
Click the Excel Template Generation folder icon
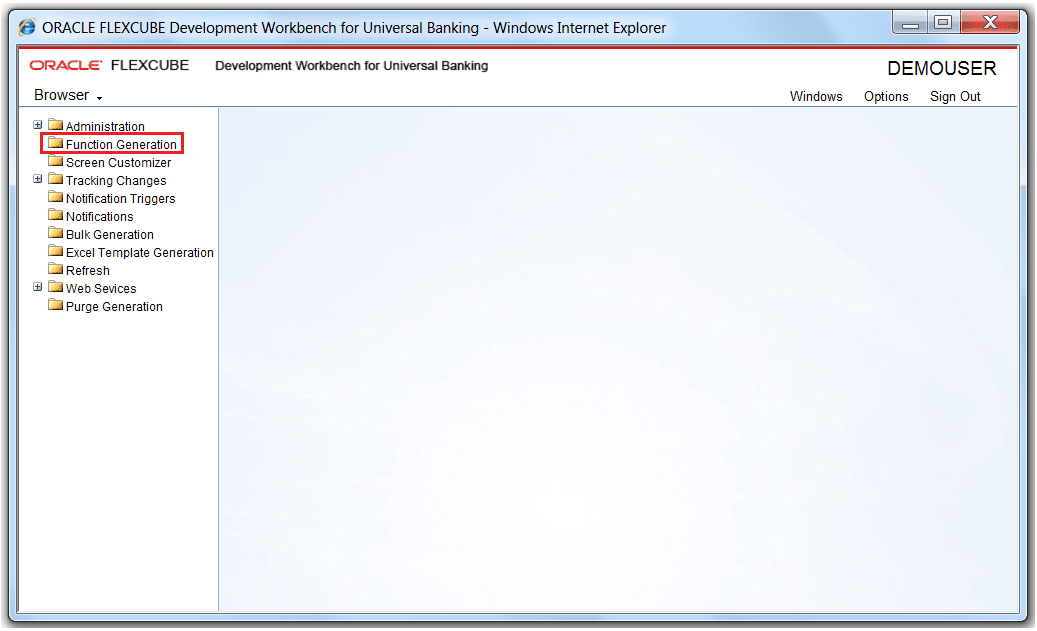click(x=56, y=251)
